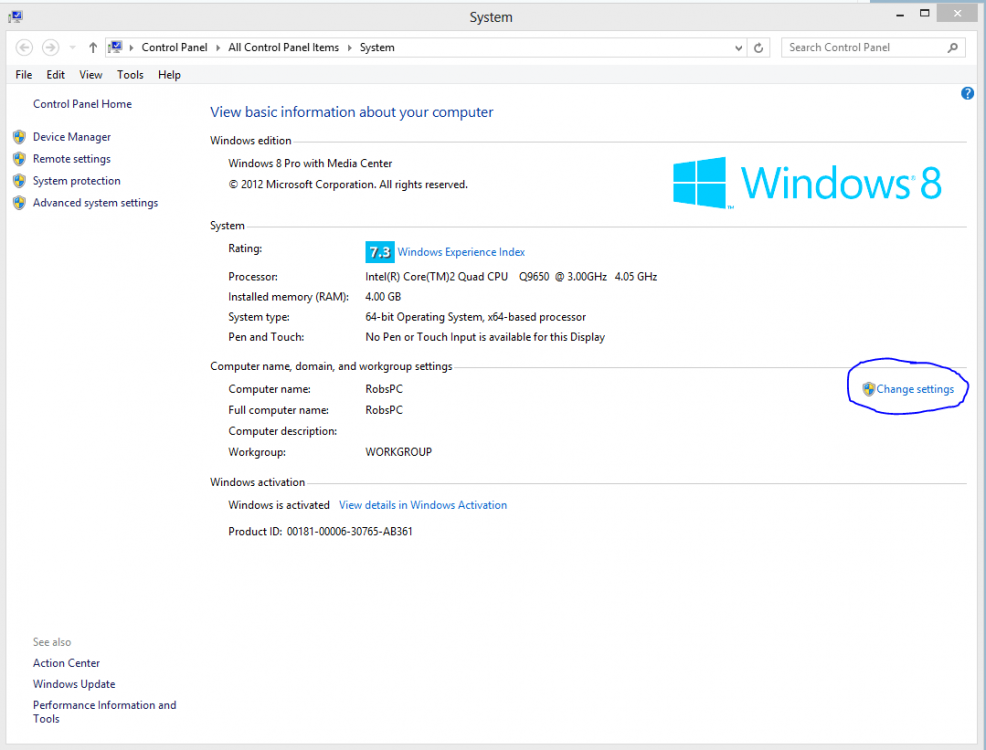Image resolution: width=986 pixels, height=750 pixels.
Task: Click Windows 8 Pro with Media Center text
Action: tap(310, 163)
